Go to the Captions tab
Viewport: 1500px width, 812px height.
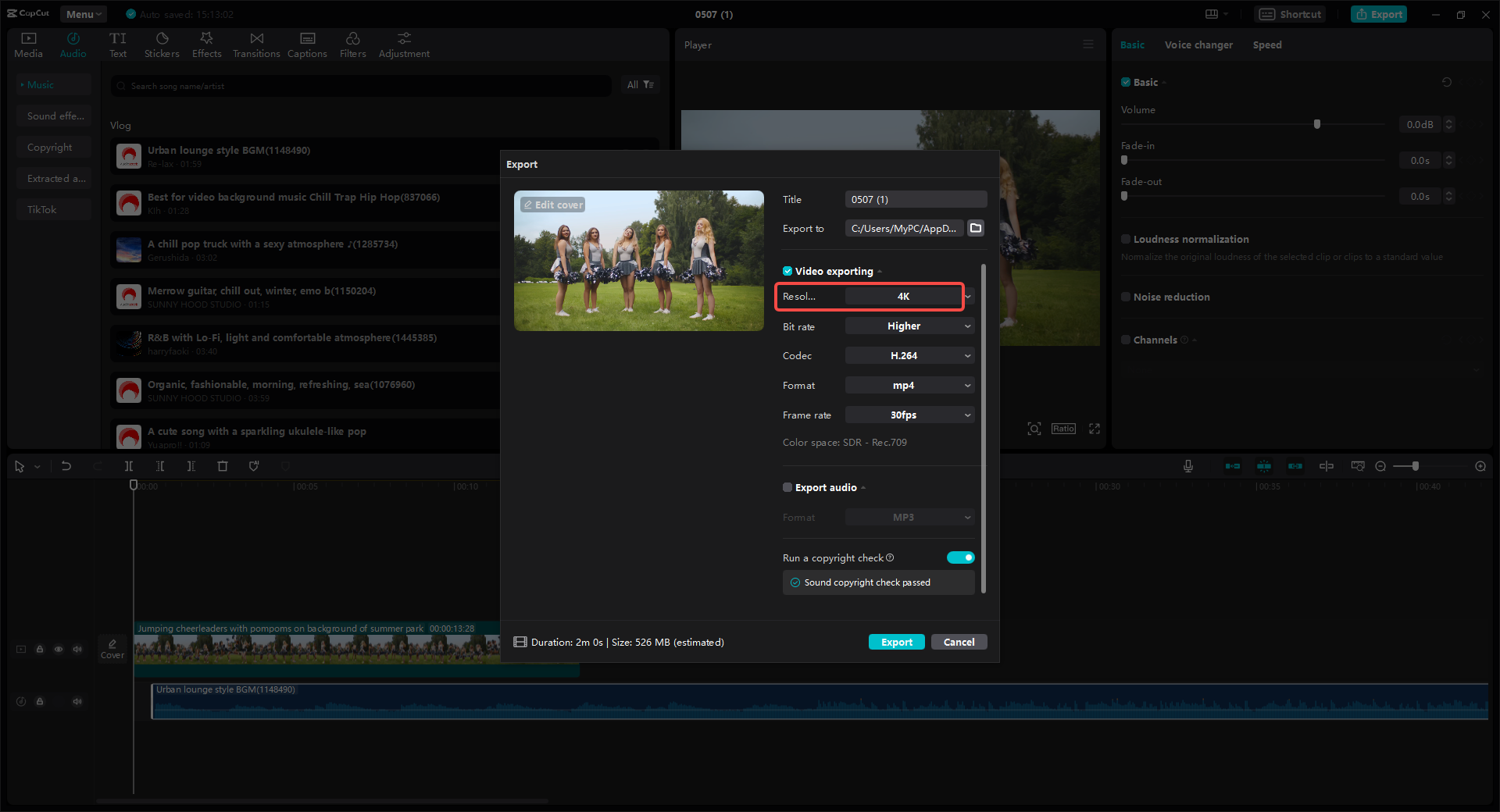(x=307, y=45)
